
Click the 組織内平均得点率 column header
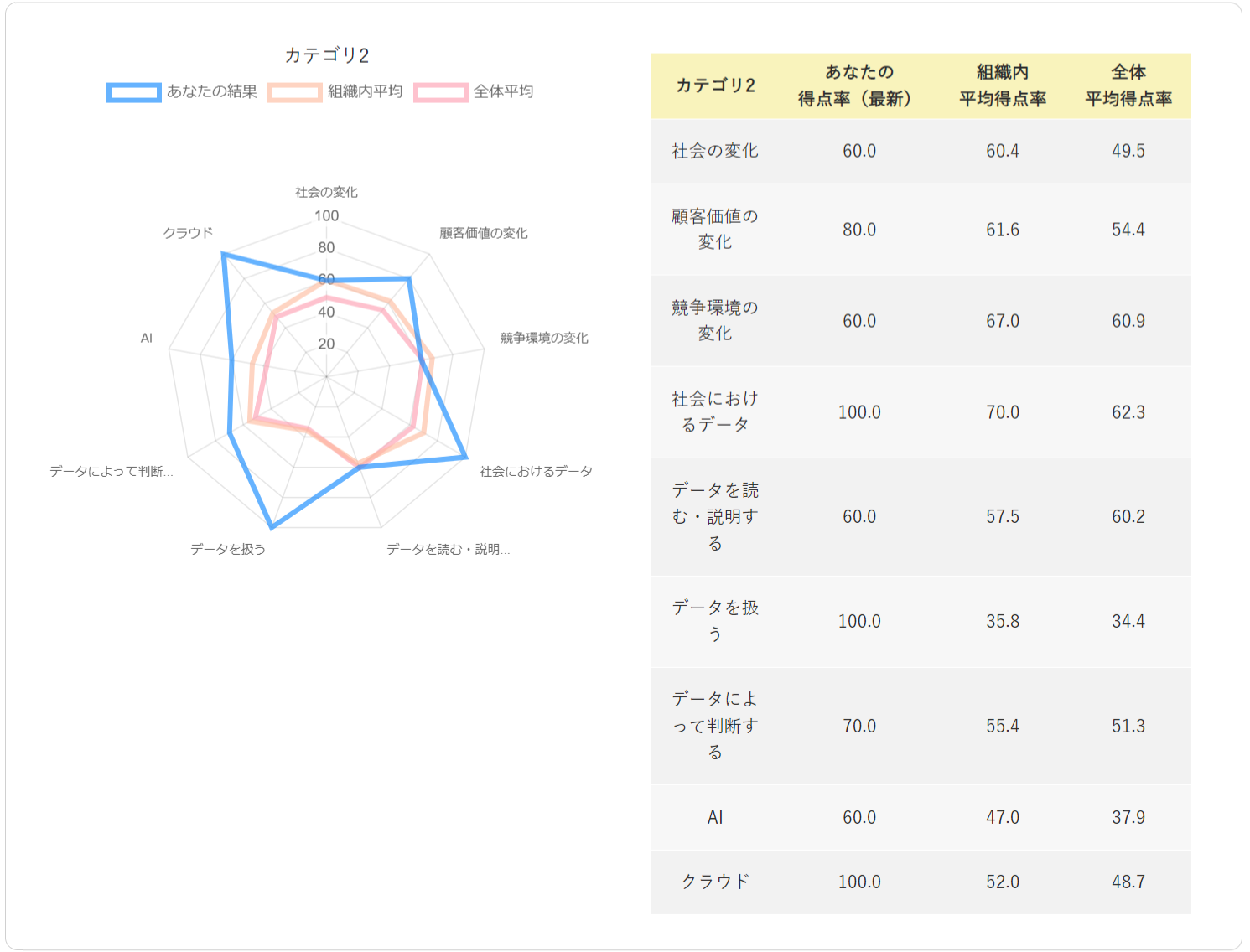(x=1003, y=85)
